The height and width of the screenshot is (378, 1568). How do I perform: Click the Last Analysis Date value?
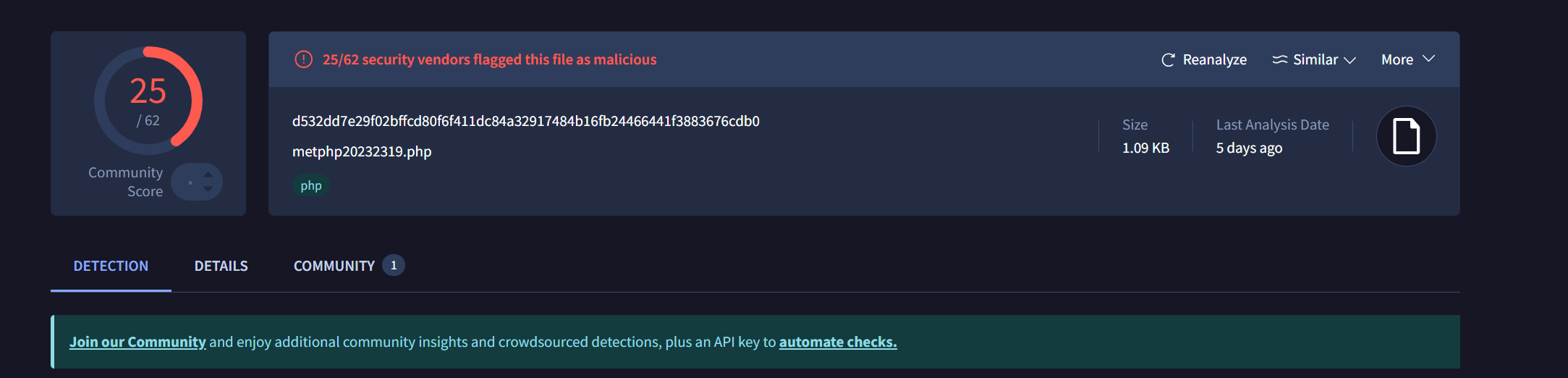tap(1249, 148)
